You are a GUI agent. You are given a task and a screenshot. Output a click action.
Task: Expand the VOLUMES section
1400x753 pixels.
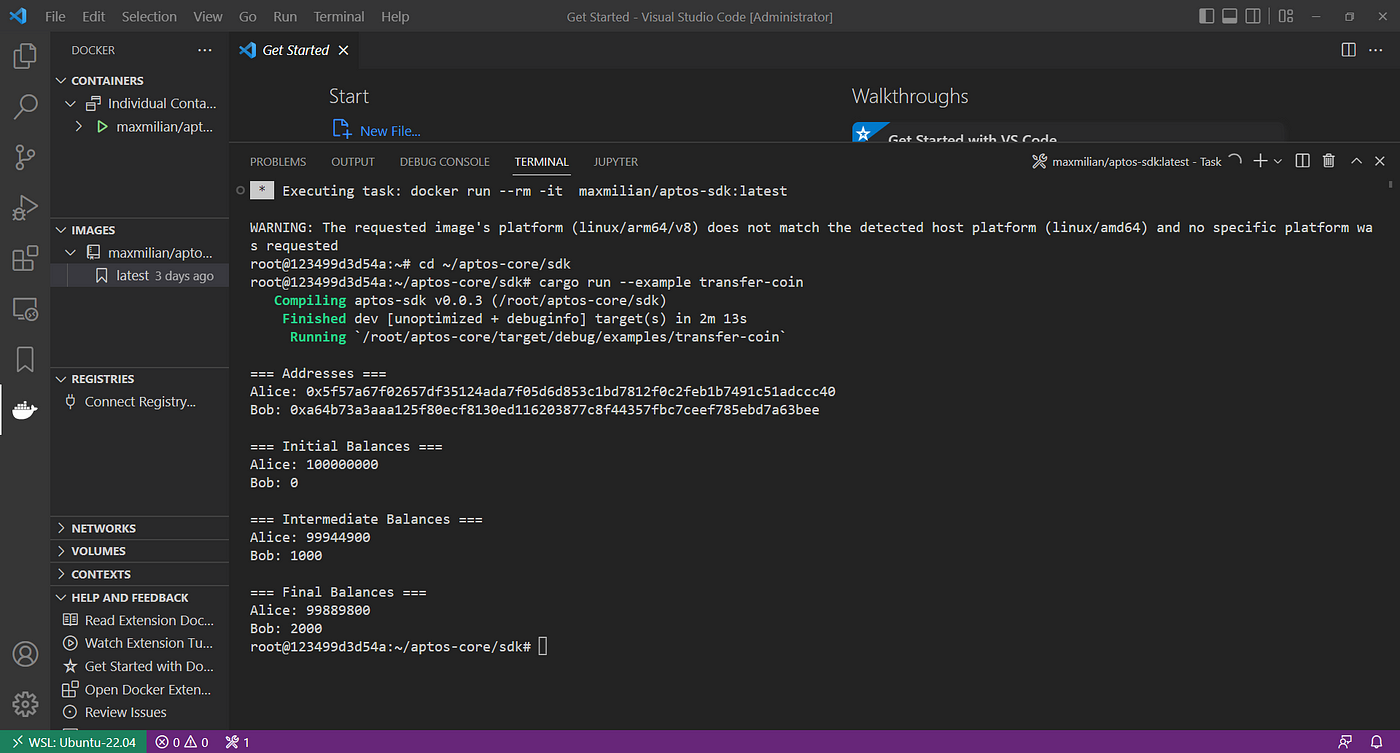pos(140,551)
